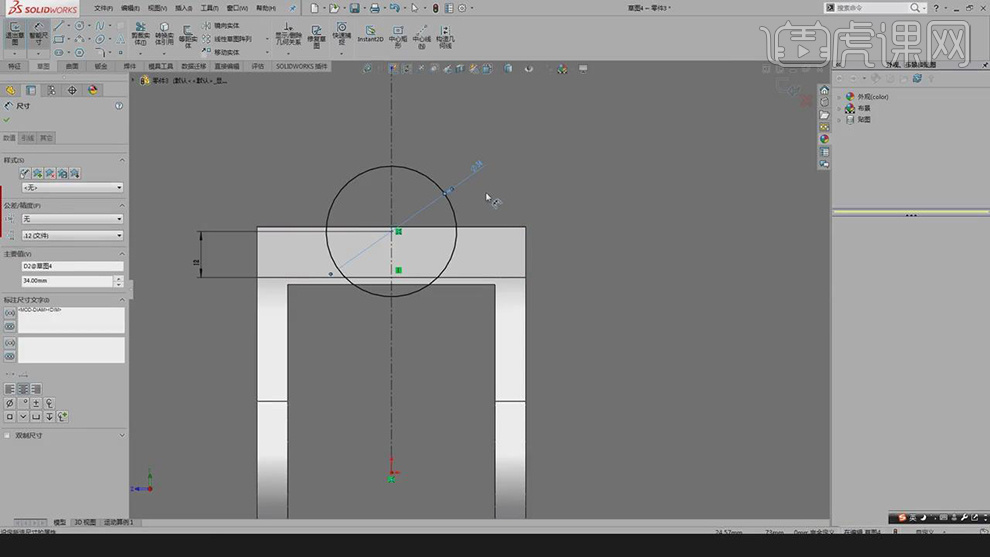
Task: Select the Smart Dimension (智能尺寸) tool
Action: pos(39,33)
